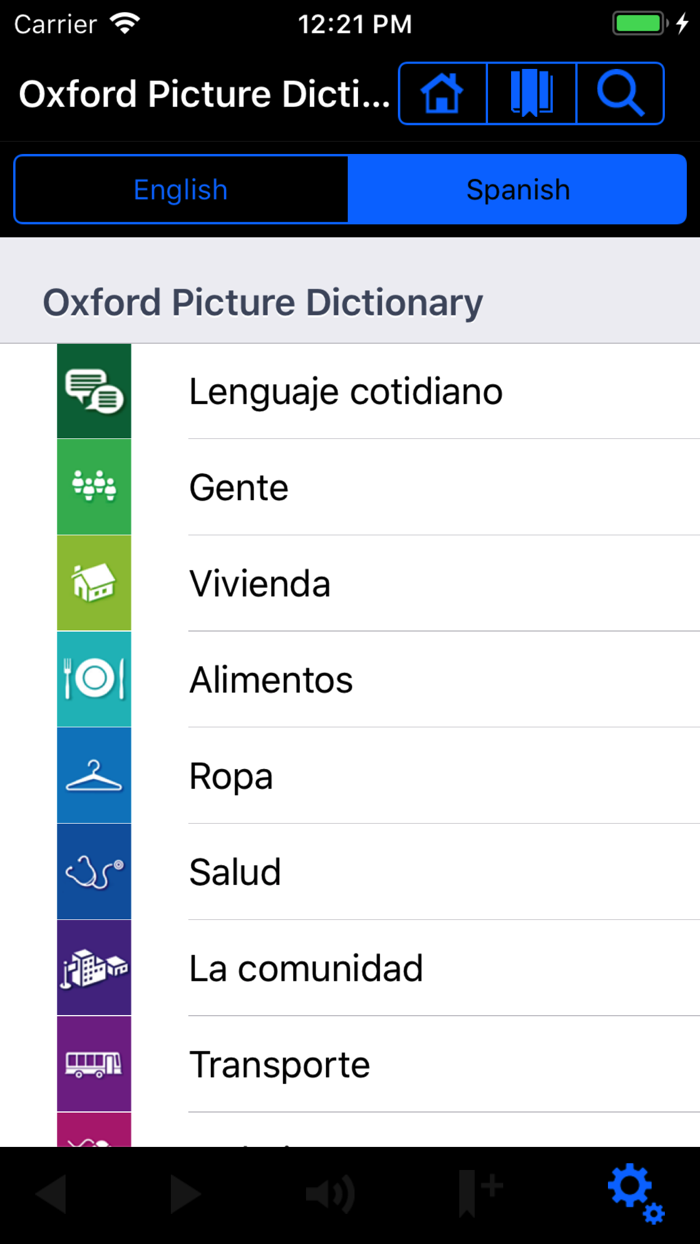The height and width of the screenshot is (1244, 700).
Task: Go forward using the right arrow
Action: [x=185, y=1192]
